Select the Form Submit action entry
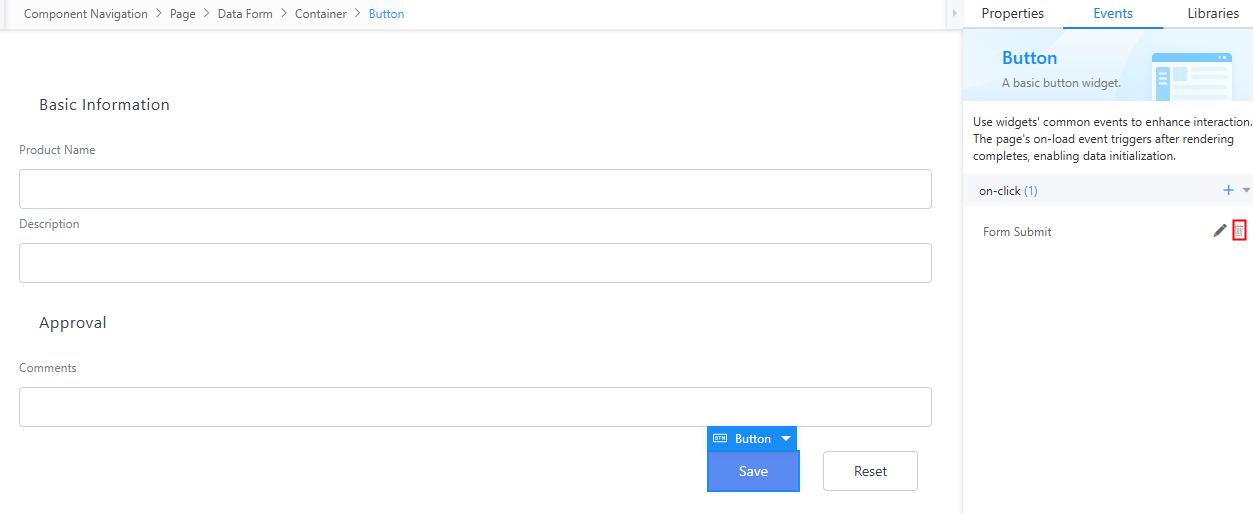The image size is (1253, 514). coord(1017,232)
